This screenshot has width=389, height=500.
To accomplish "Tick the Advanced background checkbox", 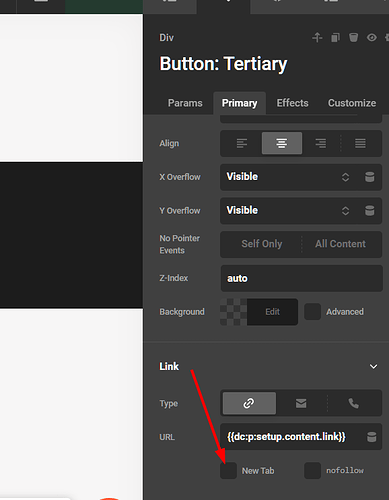I will coord(312,312).
